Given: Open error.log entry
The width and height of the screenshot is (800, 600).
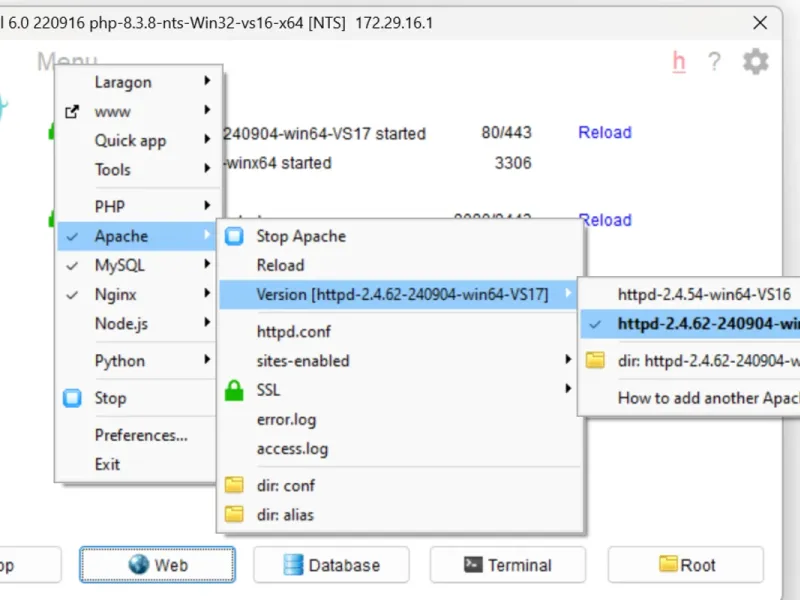Looking at the screenshot, I should tap(286, 419).
